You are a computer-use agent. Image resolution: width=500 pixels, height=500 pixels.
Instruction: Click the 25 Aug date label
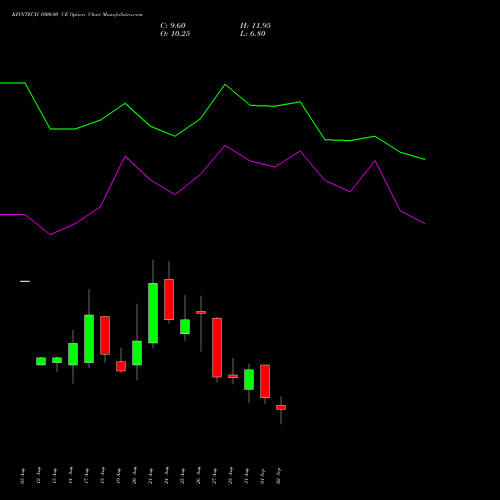[x=182, y=476]
